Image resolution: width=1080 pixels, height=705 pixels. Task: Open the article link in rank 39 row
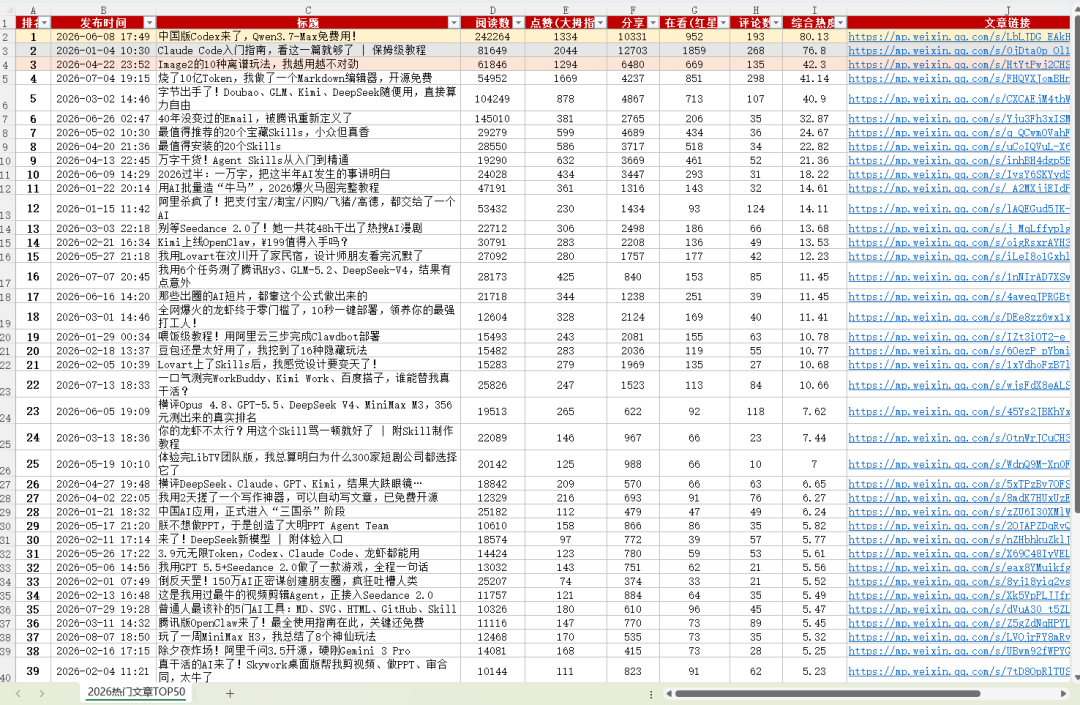coord(959,671)
